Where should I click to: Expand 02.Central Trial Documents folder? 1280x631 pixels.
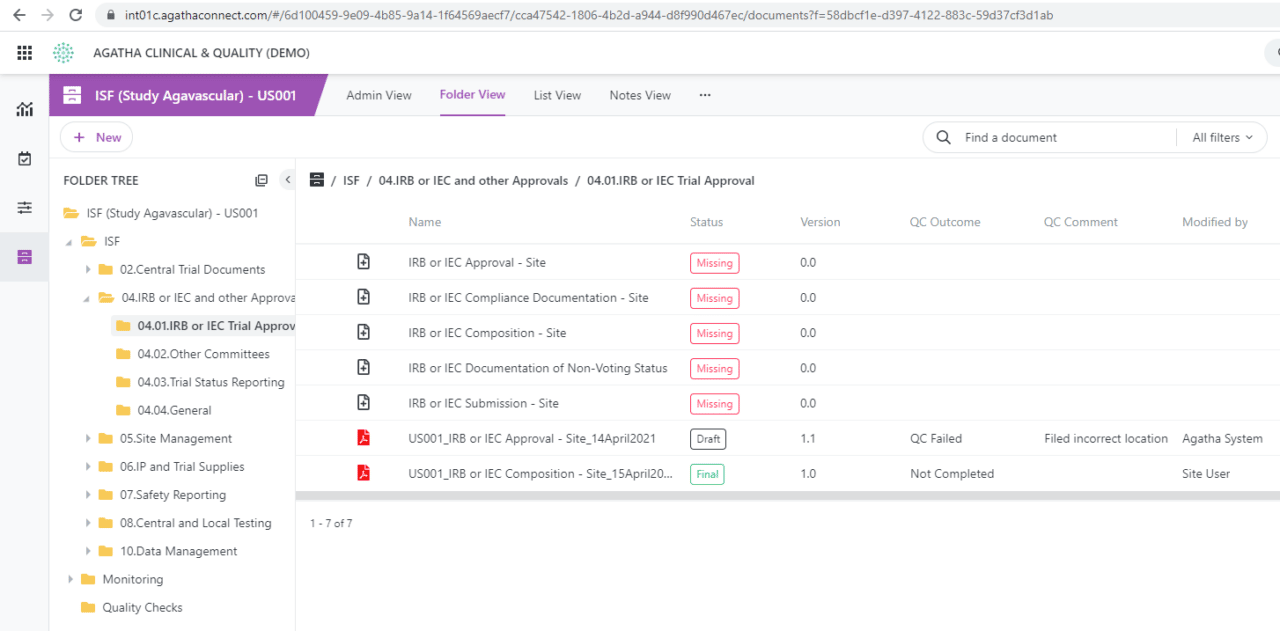[x=88, y=269]
